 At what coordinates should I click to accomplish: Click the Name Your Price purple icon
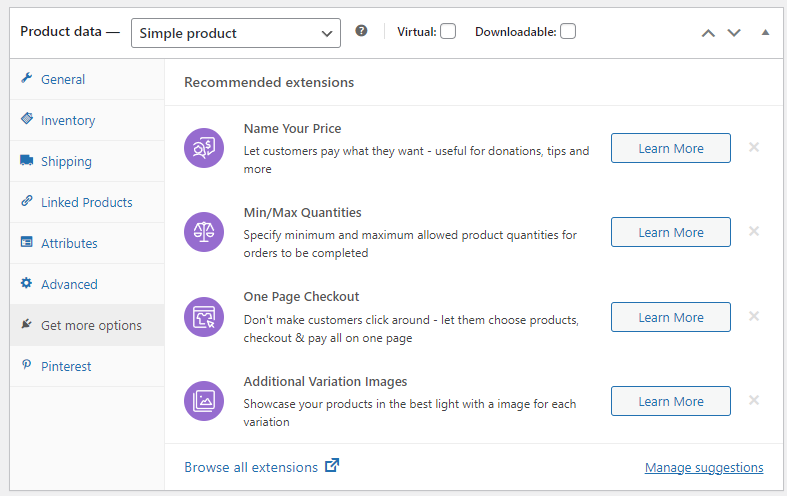[204, 148]
